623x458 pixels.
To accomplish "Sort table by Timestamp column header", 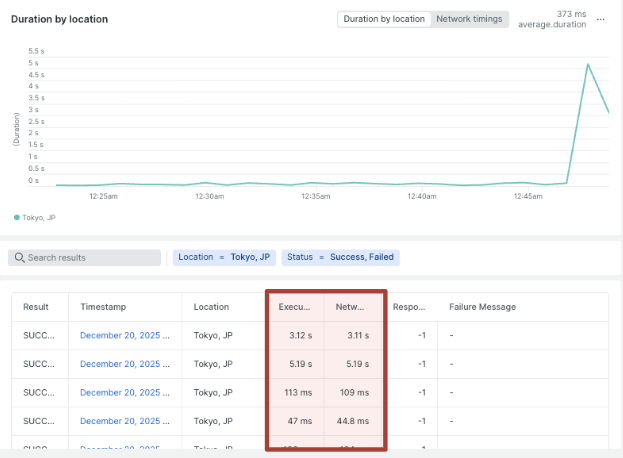I will [103, 307].
